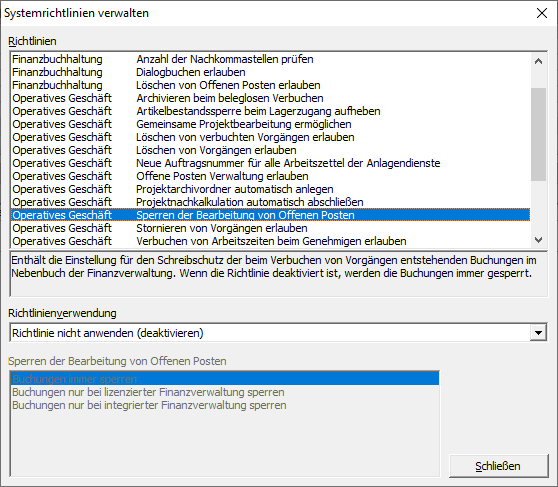Click the scroll down arrow of Richtlinien list

coord(538,240)
